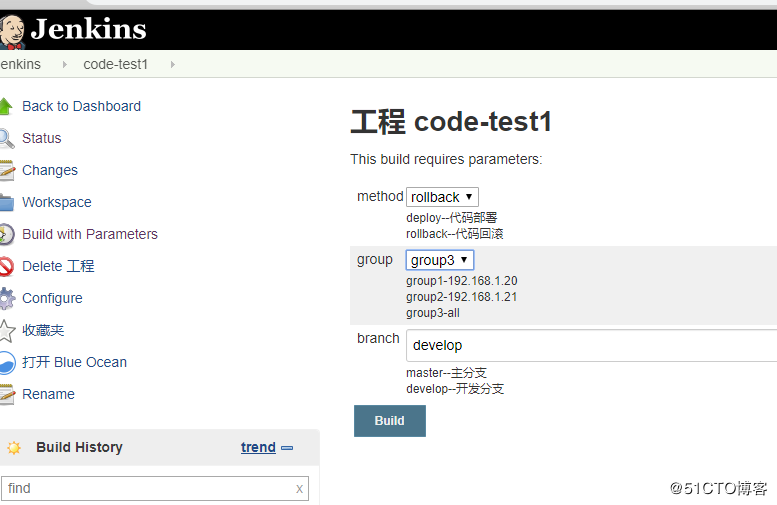Click the Changes notepad icon
The height and width of the screenshot is (505, 777).
[7, 170]
